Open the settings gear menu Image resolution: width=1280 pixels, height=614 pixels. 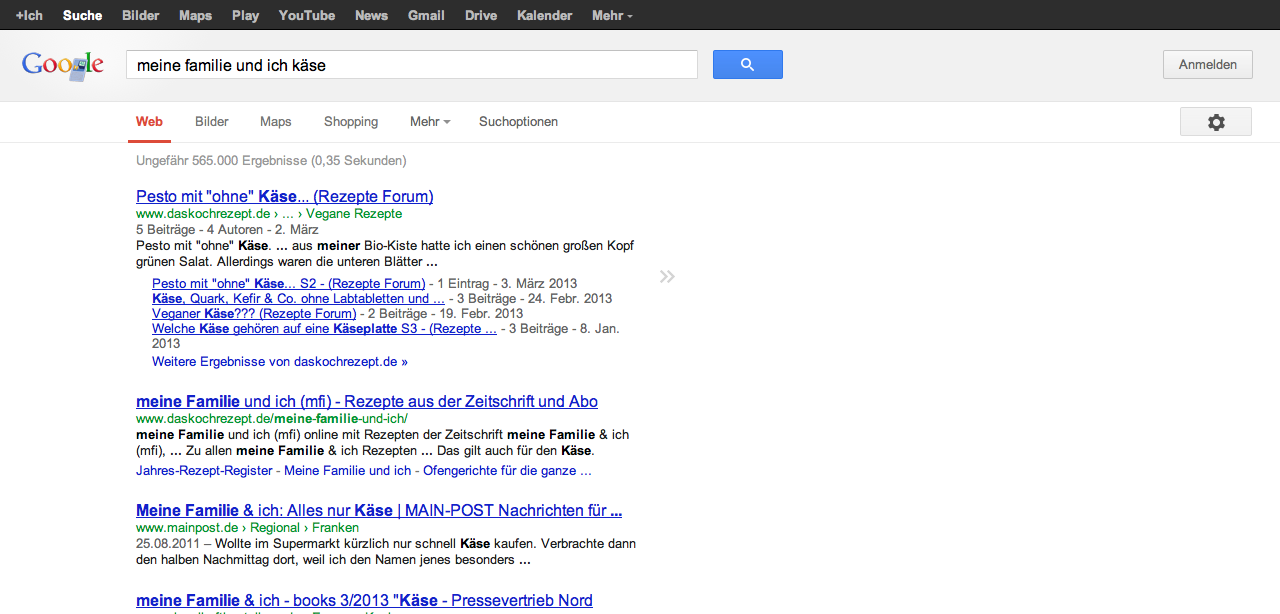click(x=1215, y=122)
